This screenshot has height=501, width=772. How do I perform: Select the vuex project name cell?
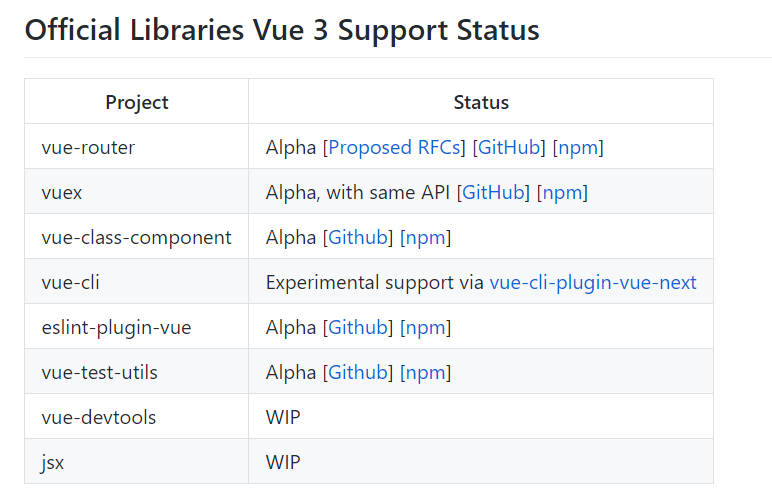pos(62,192)
